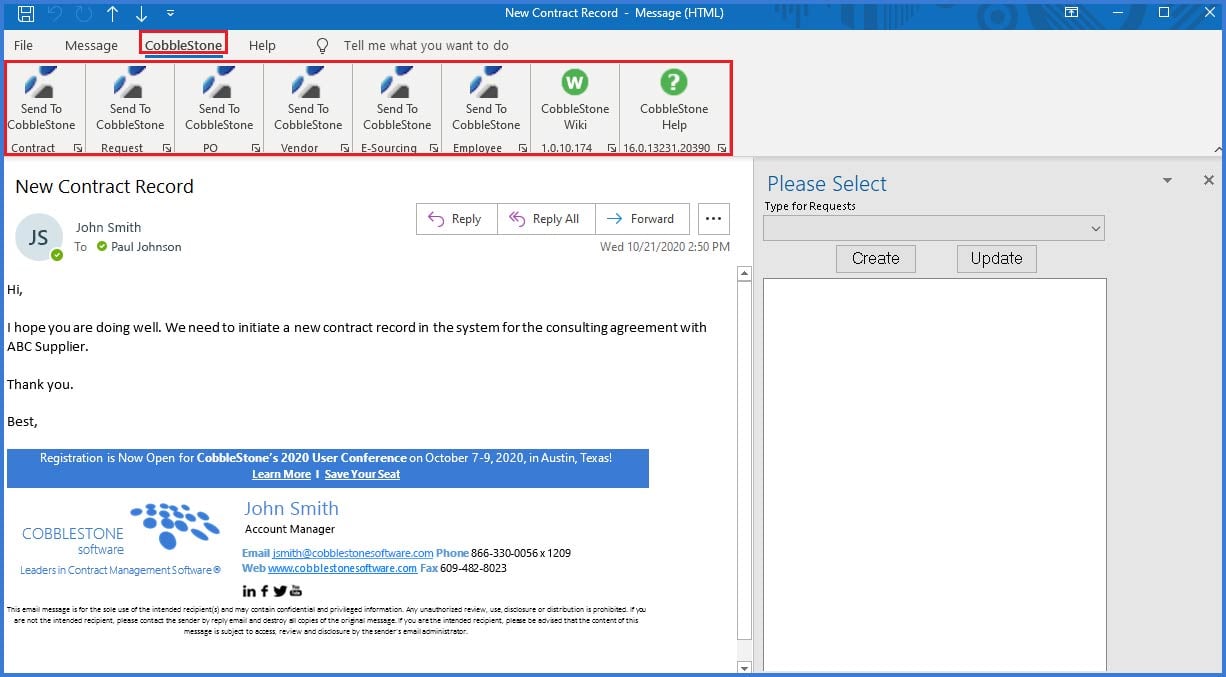The image size is (1226, 677).
Task: Expand the E-Sourcing group dialog launcher
Action: [434, 148]
